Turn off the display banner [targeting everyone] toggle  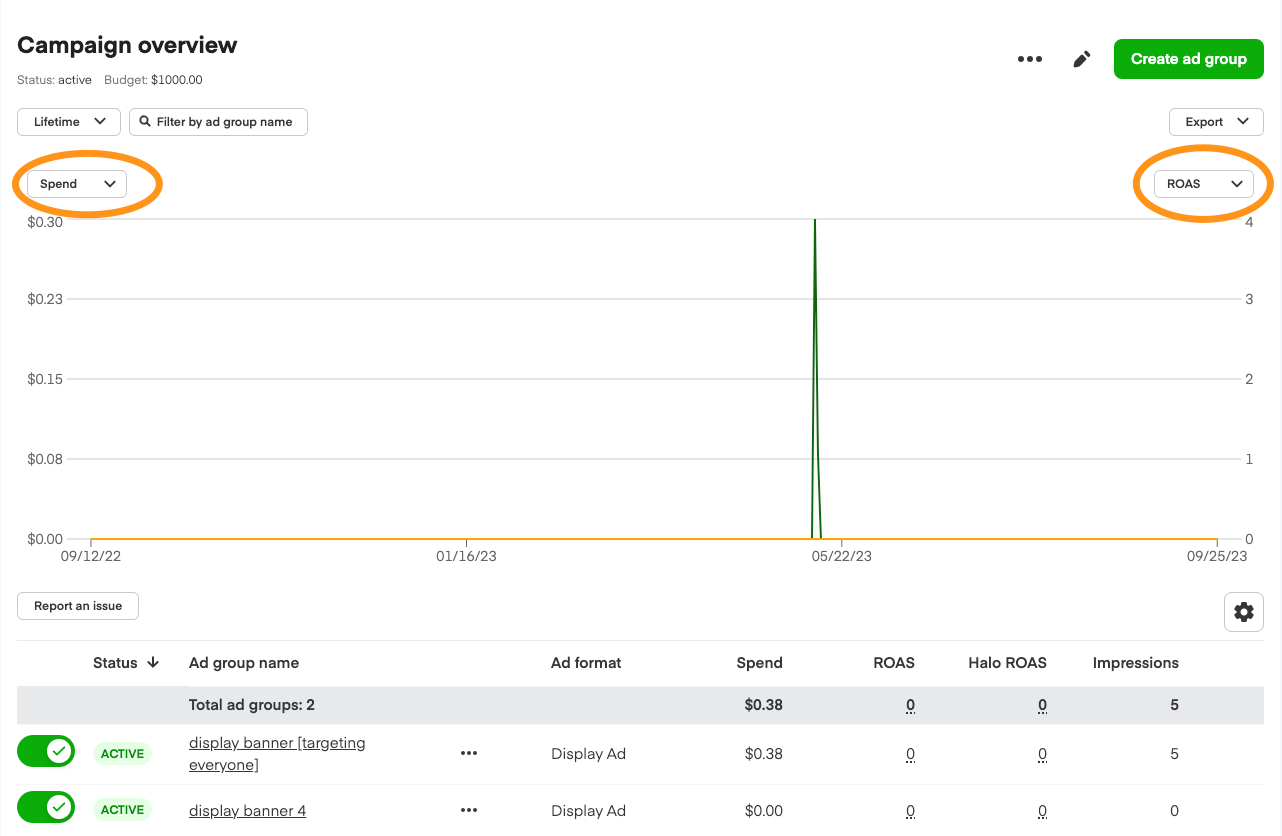[x=46, y=752]
